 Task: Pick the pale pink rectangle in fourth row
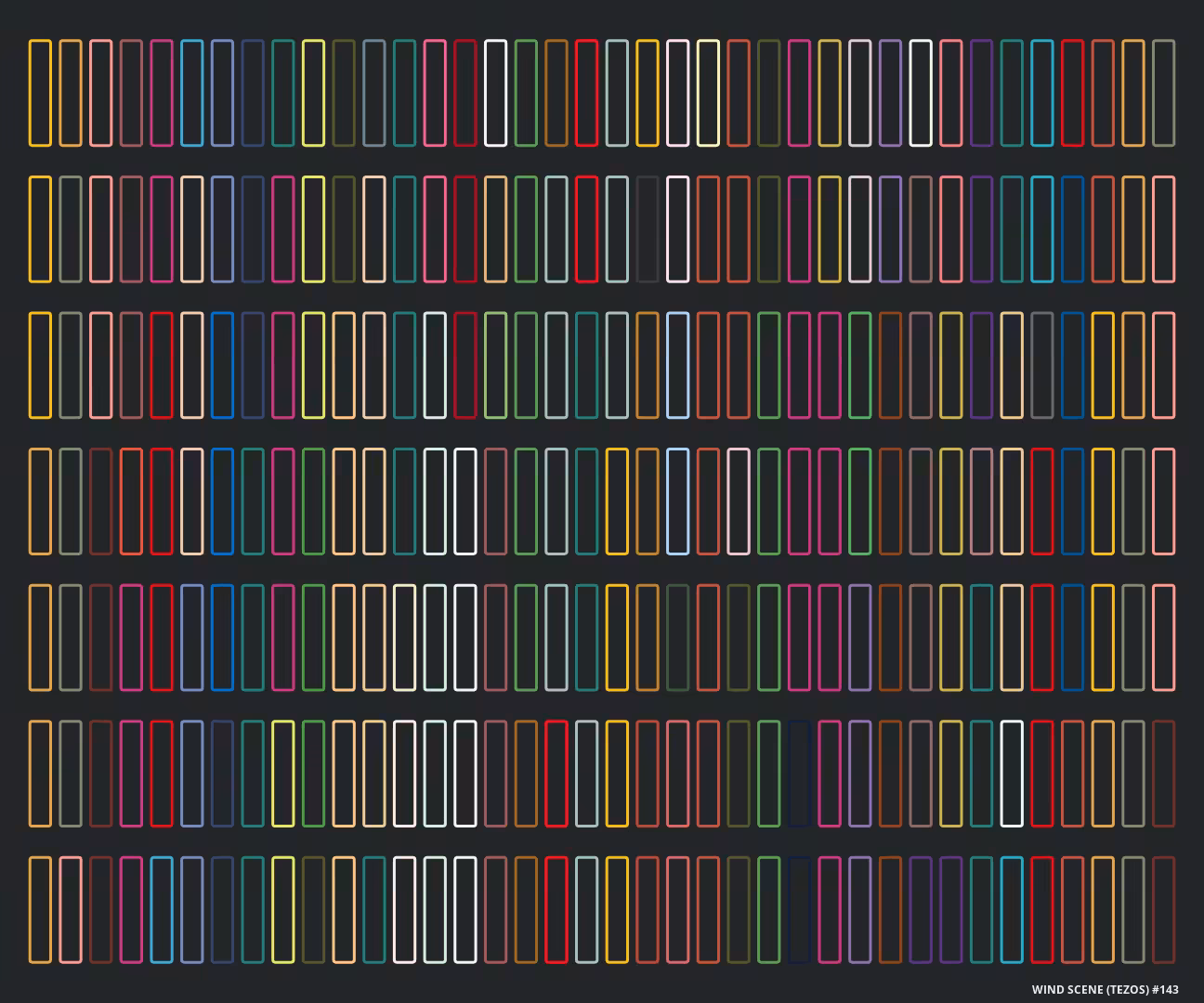[x=739, y=501]
